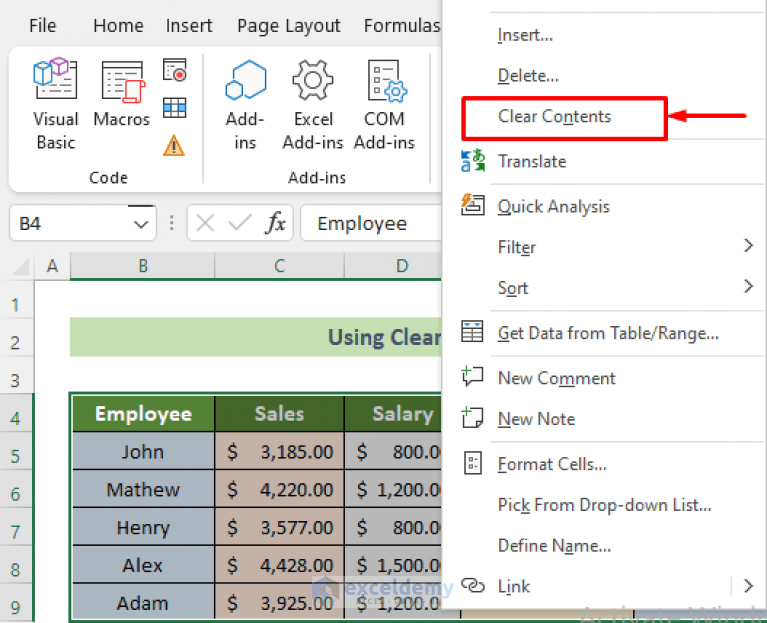Open Excel Add-ins manager
Image resolution: width=767 pixels, height=623 pixels.
pos(313,105)
